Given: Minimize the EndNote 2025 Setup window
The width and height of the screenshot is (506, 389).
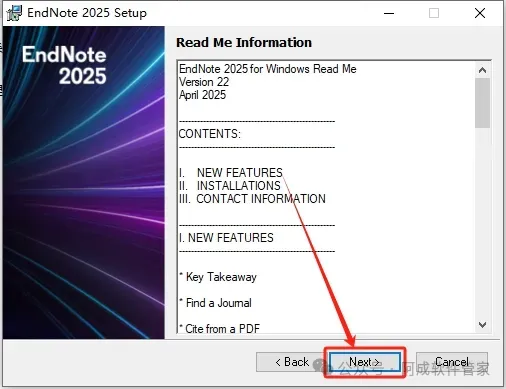Looking at the screenshot, I should click(x=389, y=13).
